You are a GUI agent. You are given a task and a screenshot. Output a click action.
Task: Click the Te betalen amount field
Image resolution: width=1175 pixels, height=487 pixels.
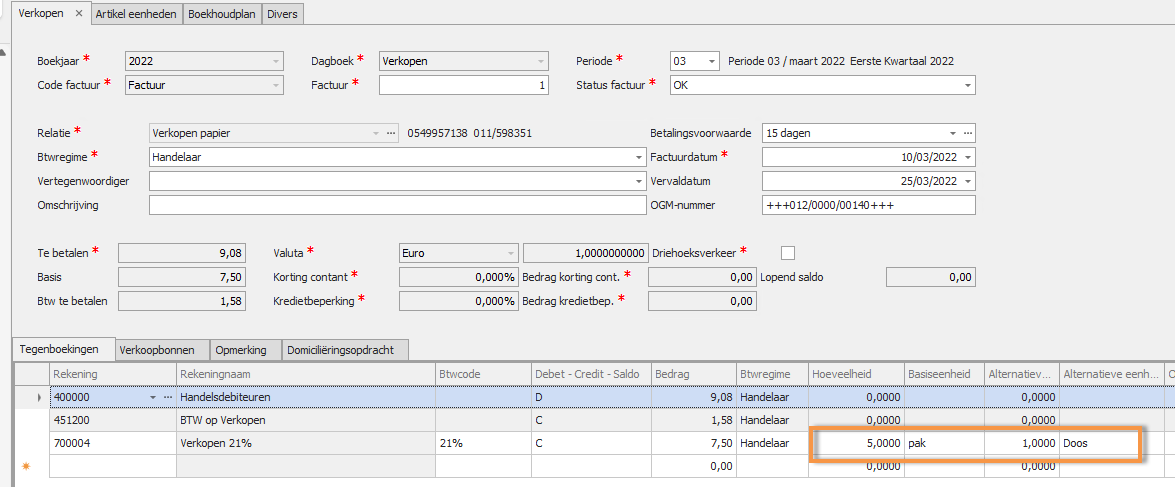click(182, 253)
